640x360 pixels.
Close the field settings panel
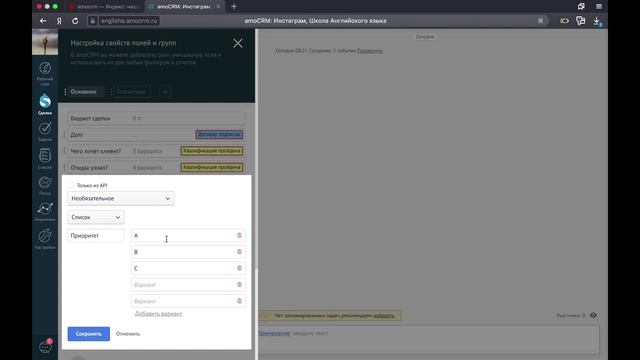pos(238,43)
